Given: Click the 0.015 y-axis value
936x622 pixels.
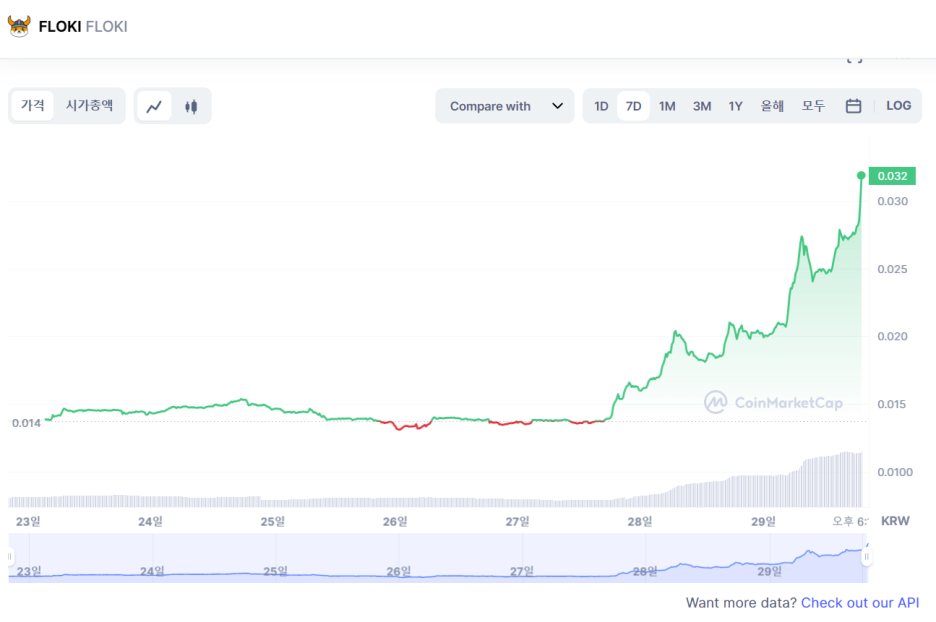Looking at the screenshot, I should click(x=891, y=404).
